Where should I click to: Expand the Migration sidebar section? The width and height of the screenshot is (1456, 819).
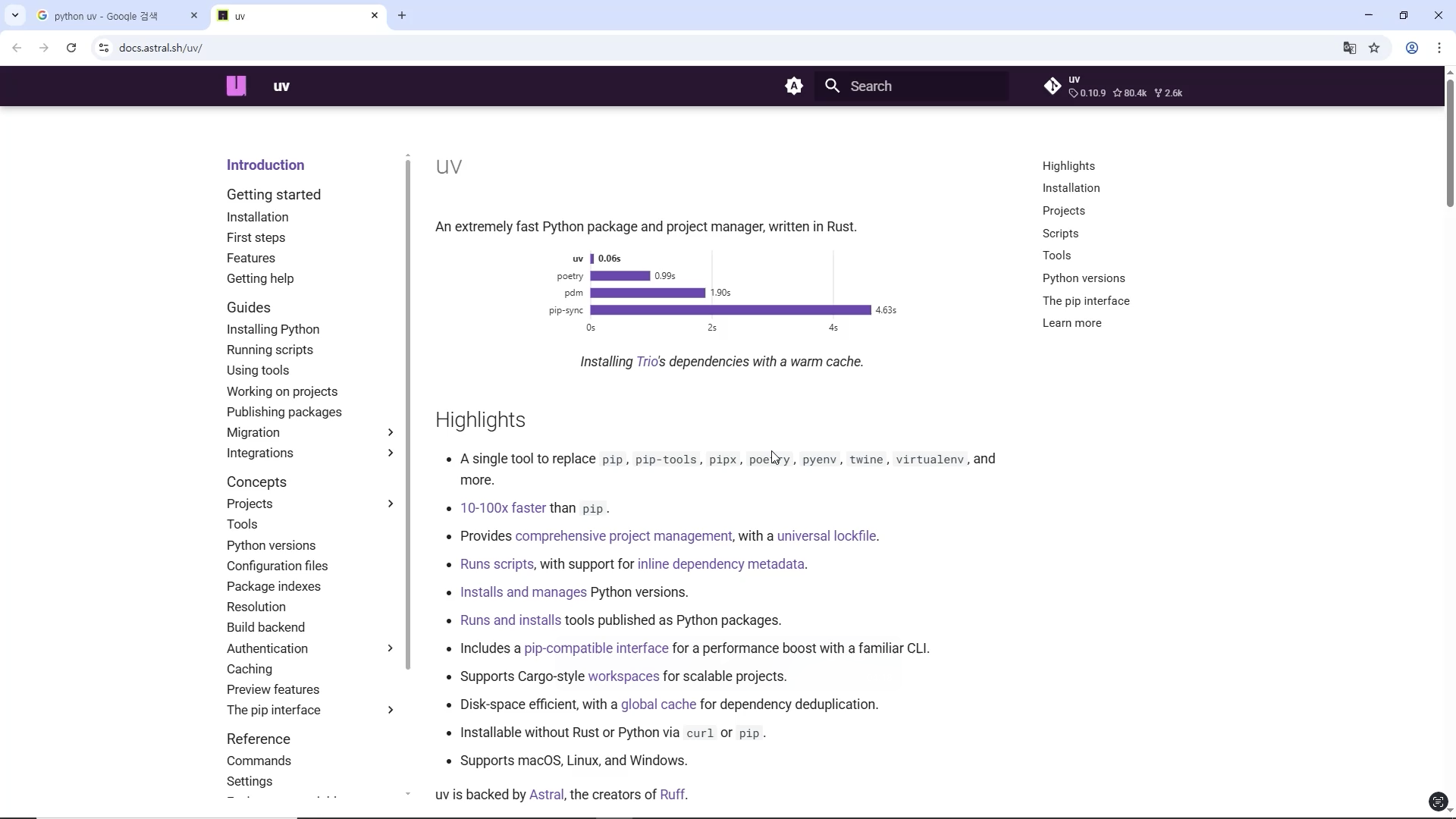391,432
